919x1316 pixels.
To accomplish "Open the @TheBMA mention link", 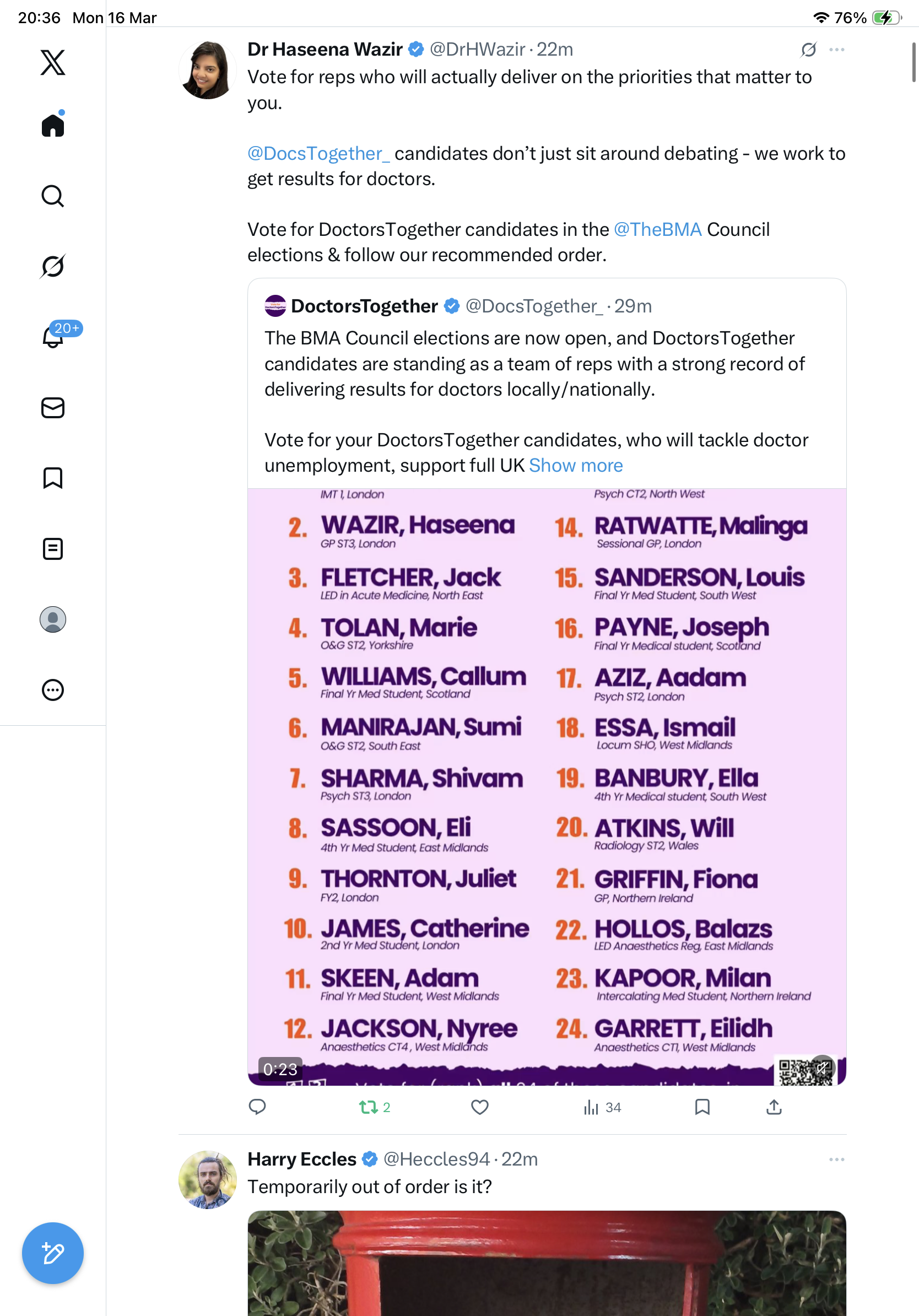I will tap(657, 229).
